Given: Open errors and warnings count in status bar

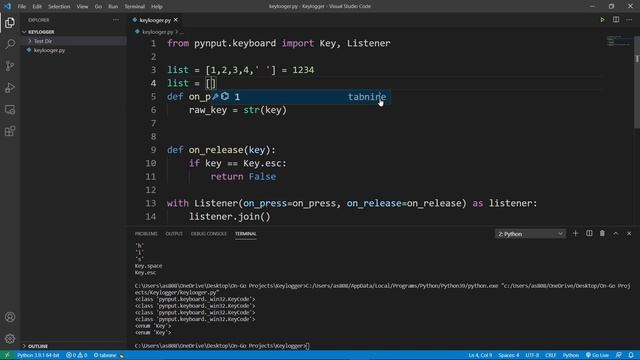Looking at the screenshot, I should pos(76,355).
